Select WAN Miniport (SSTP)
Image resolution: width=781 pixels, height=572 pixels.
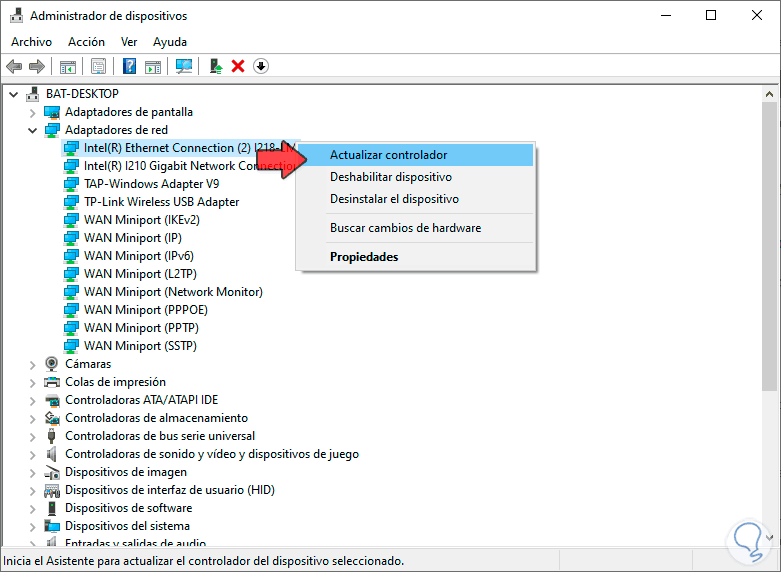140,345
